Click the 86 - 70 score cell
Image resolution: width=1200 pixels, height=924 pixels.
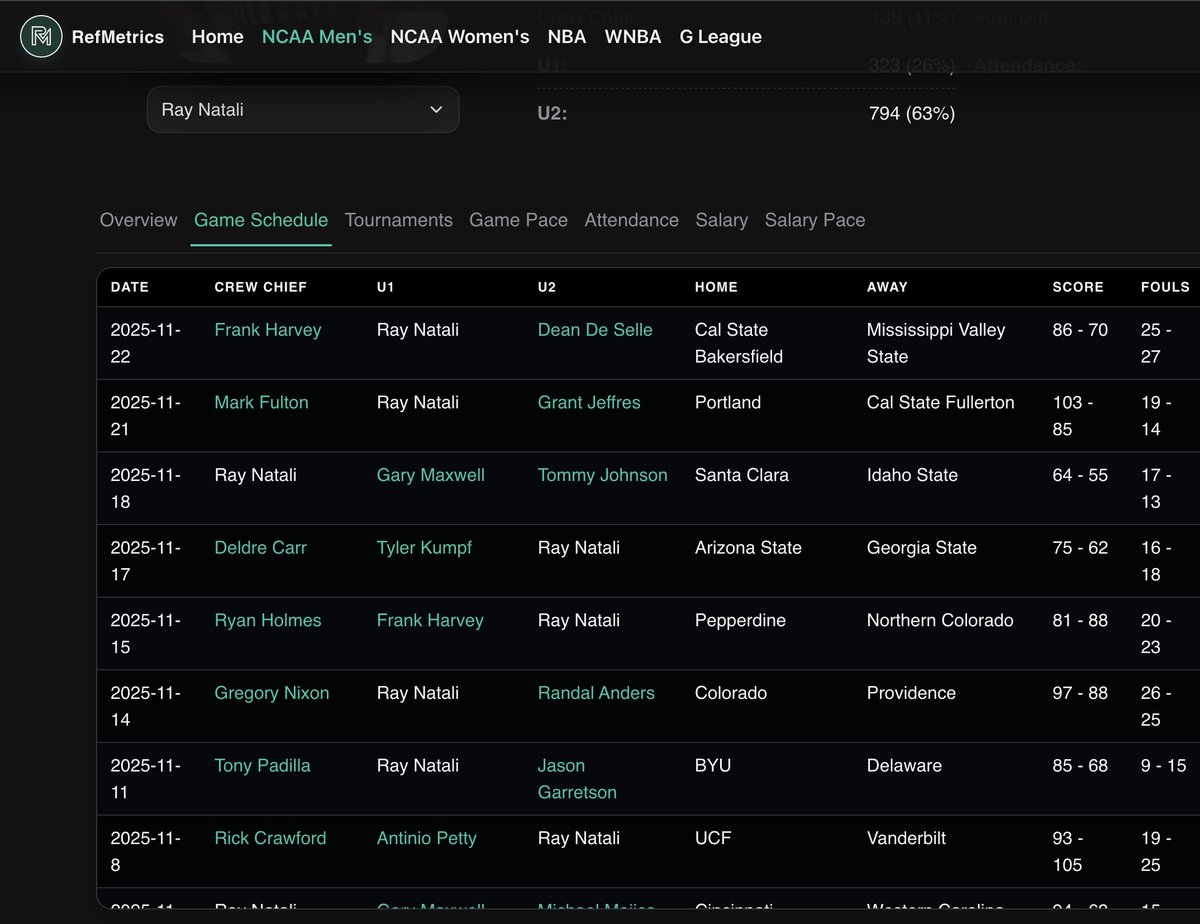1080,330
